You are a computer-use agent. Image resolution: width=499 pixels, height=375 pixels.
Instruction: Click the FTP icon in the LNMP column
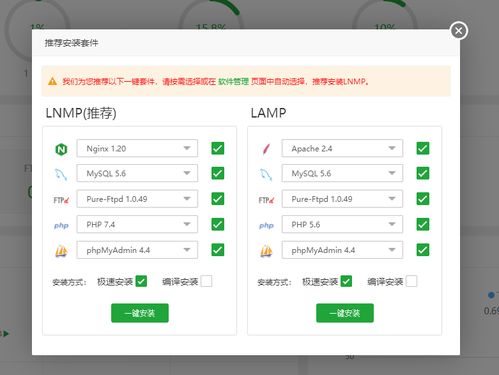pos(61,200)
